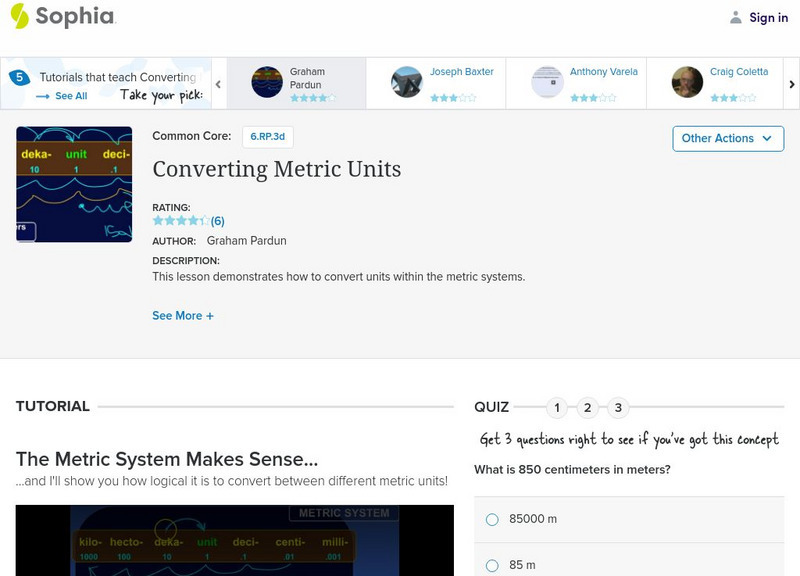
Task: Click the Converting Metric Units thumbnail image
Action: coord(74,184)
